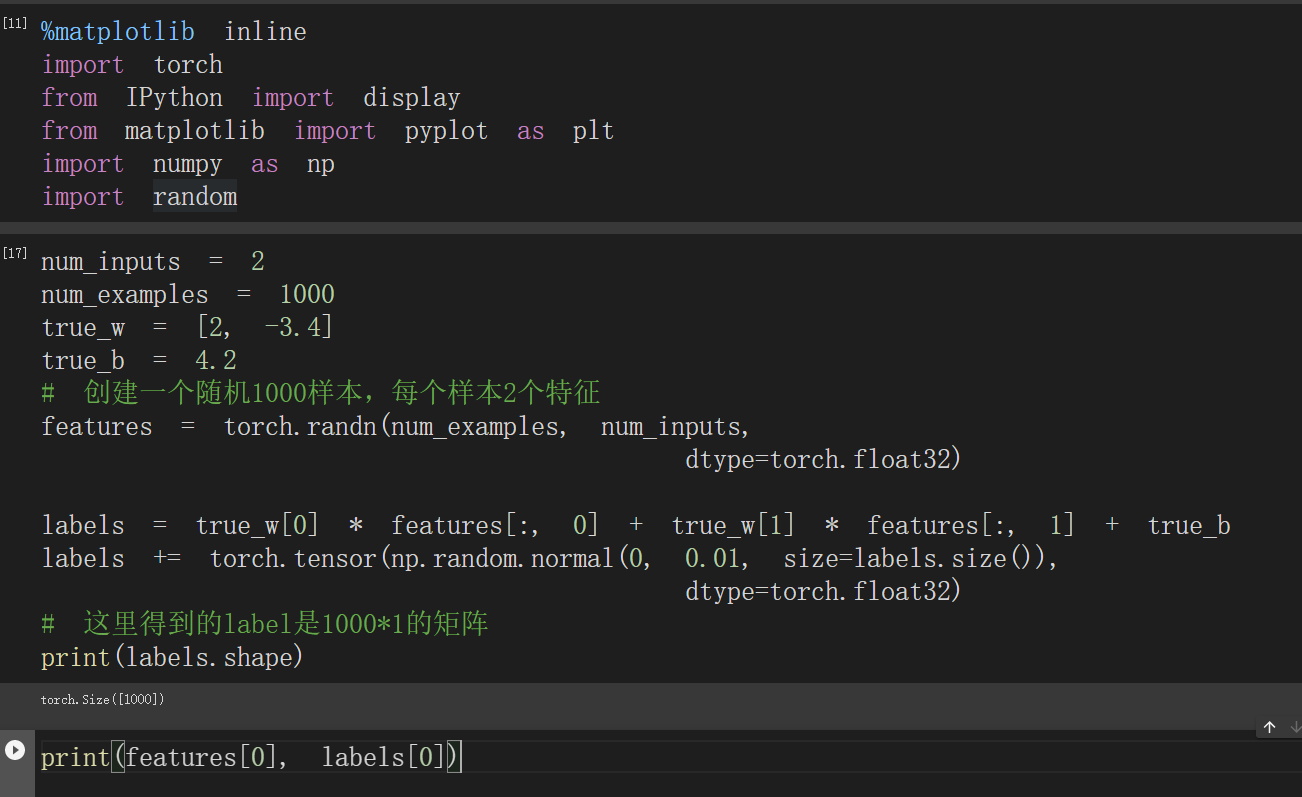The image size is (1302, 797).
Task: Click the torch.Size([1000]) output text
Action: tap(102, 699)
